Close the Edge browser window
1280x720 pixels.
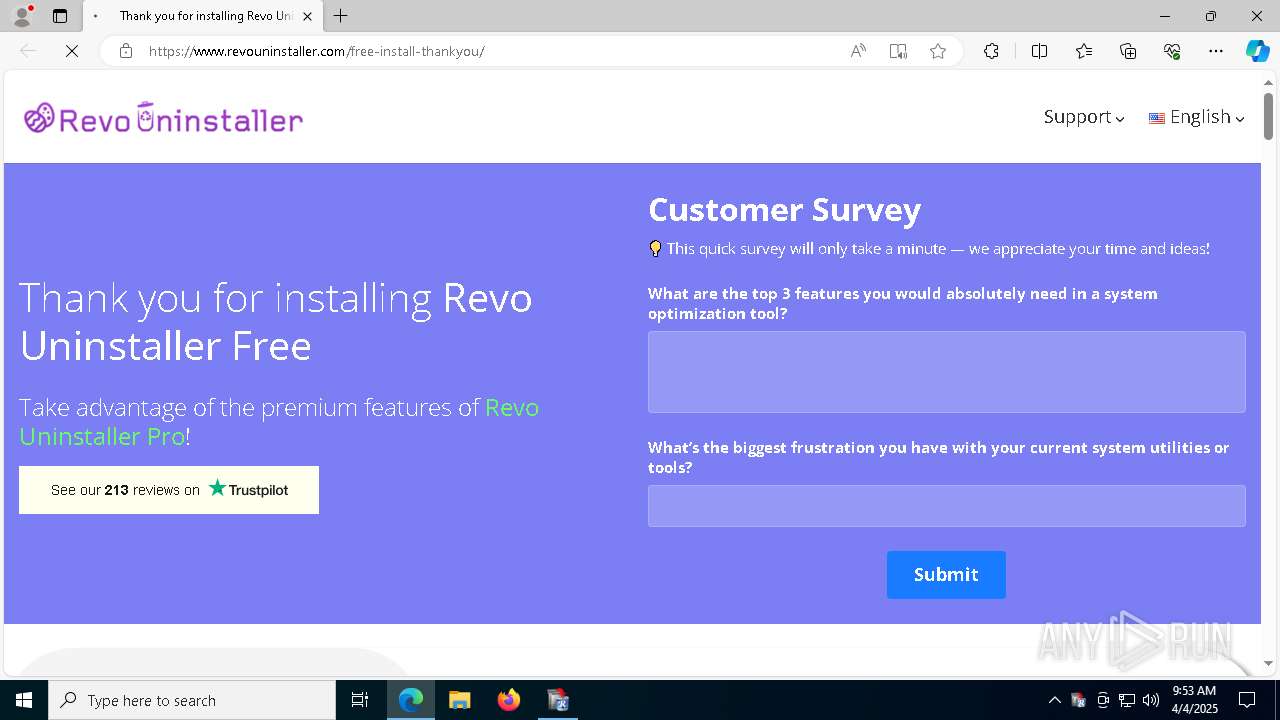point(1257,16)
